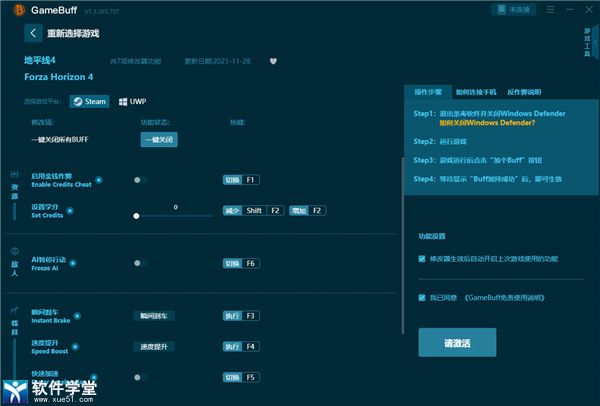This screenshot has height=406, width=600.
Task: Click the F1 hotkey box for Credits Cheat
Action: point(241,180)
